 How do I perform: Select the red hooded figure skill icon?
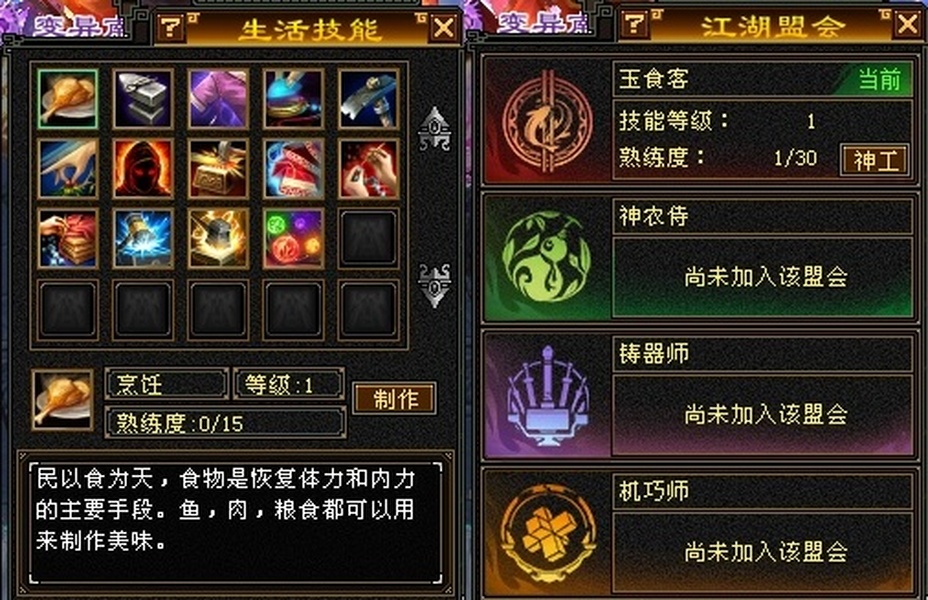tap(143, 169)
